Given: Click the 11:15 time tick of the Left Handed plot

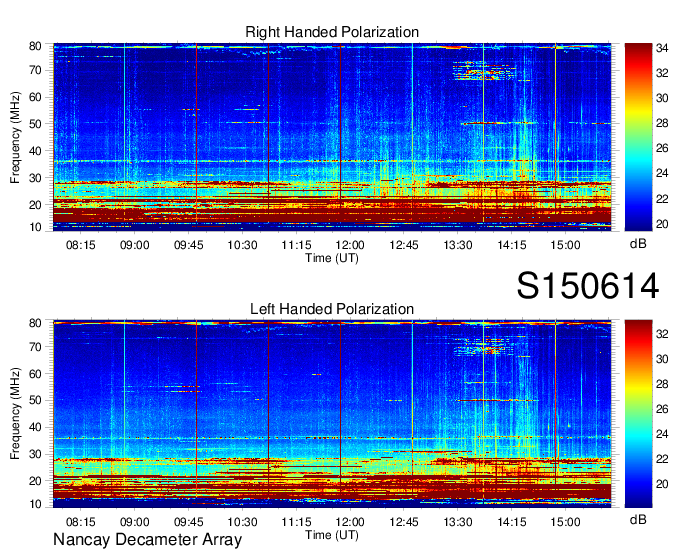Looking at the screenshot, I should point(296,522).
